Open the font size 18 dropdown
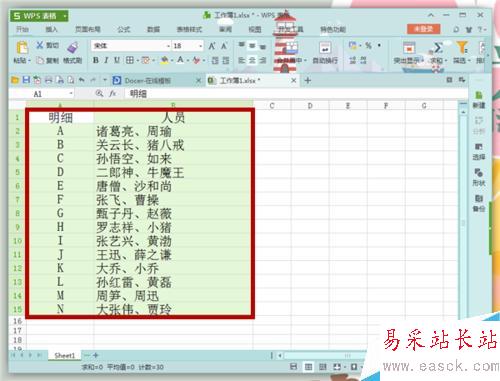Screen dimensions: 500x381 (201, 46)
